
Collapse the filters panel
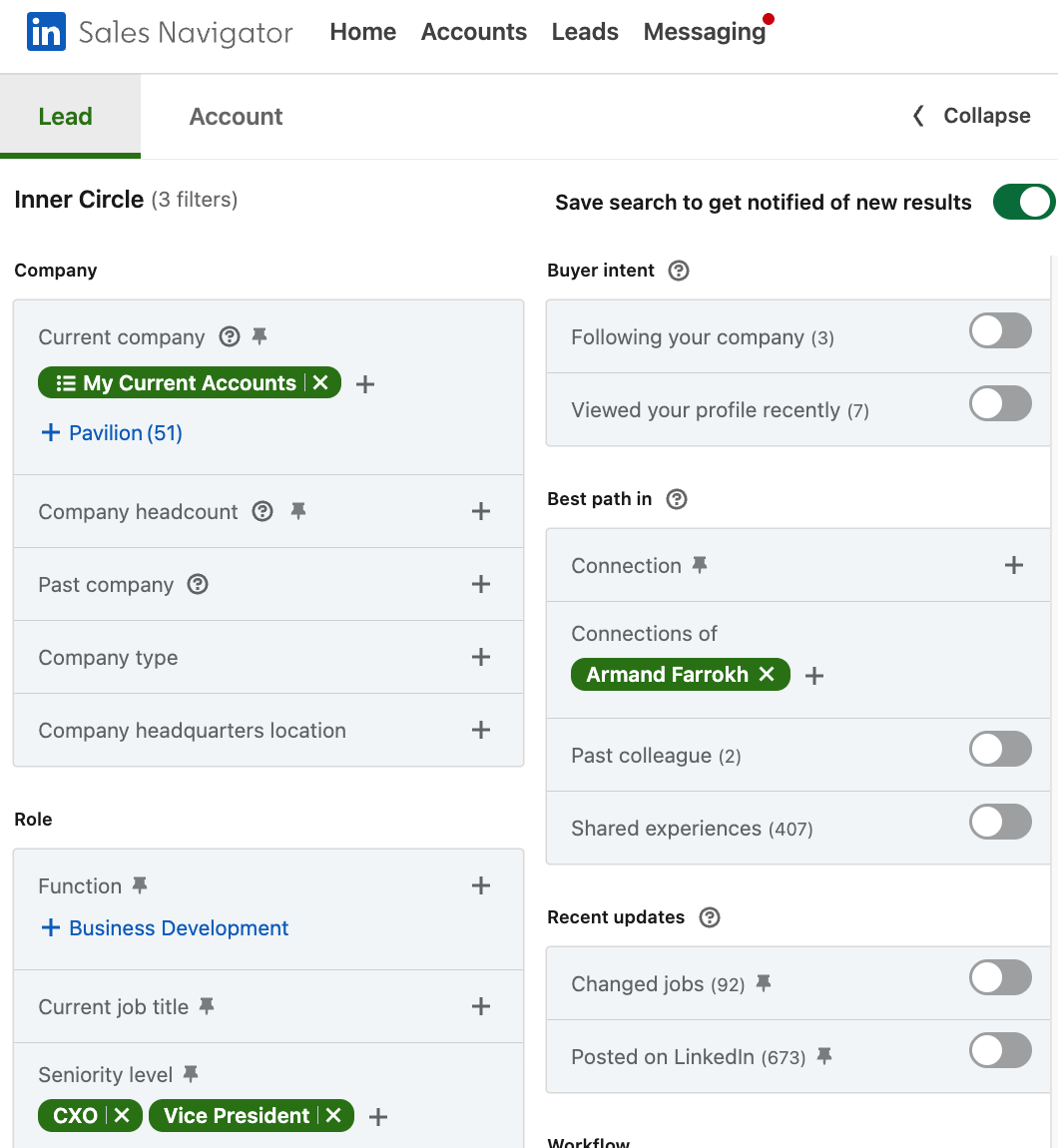point(971,116)
